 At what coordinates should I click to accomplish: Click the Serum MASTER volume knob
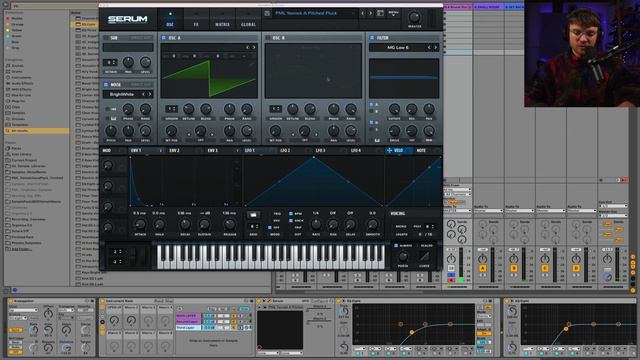tap(414, 17)
